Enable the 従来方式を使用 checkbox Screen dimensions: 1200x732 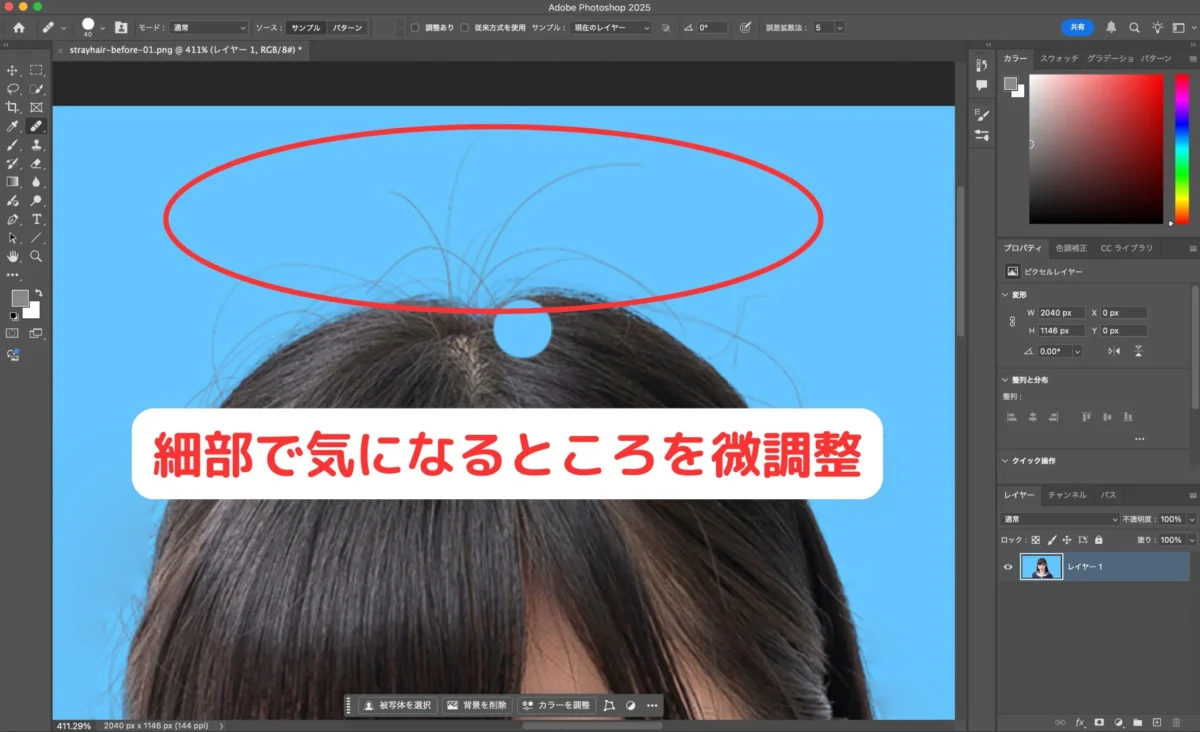464,28
